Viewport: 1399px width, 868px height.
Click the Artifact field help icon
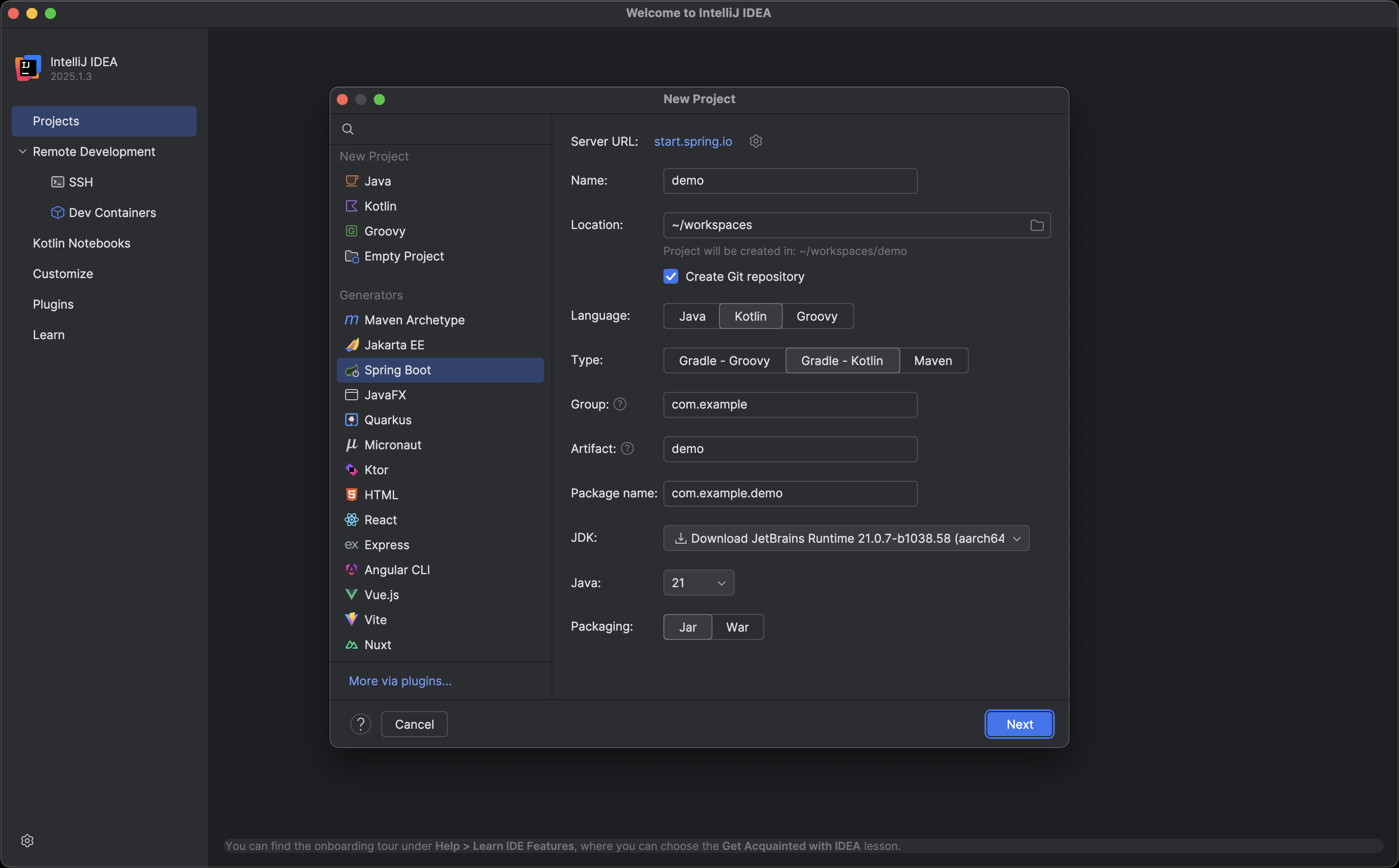pyautogui.click(x=627, y=448)
